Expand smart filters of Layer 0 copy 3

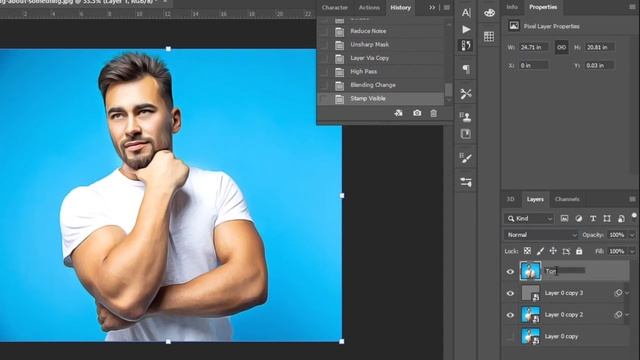[627, 293]
